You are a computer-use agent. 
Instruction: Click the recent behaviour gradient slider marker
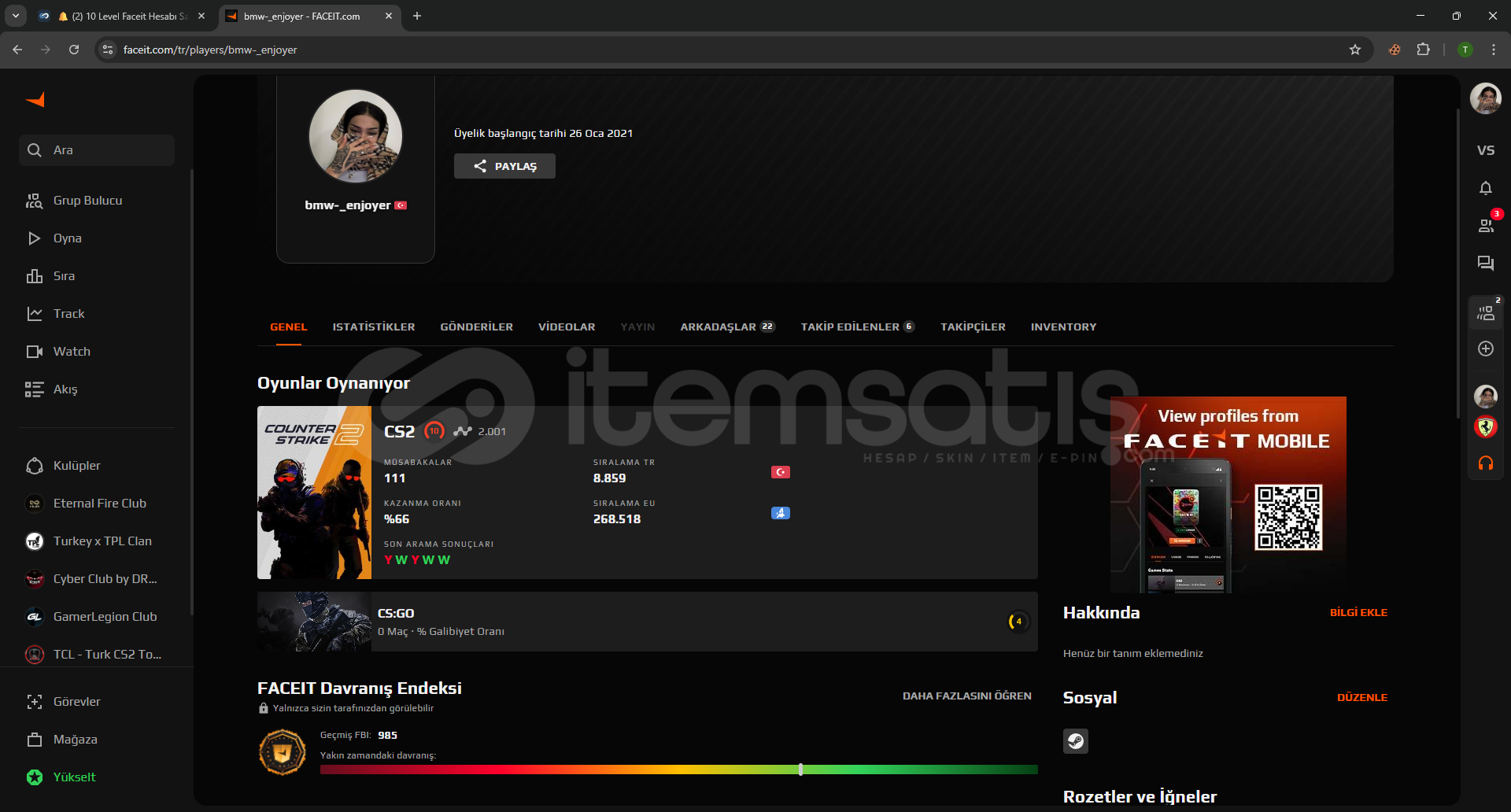pyautogui.click(x=800, y=770)
